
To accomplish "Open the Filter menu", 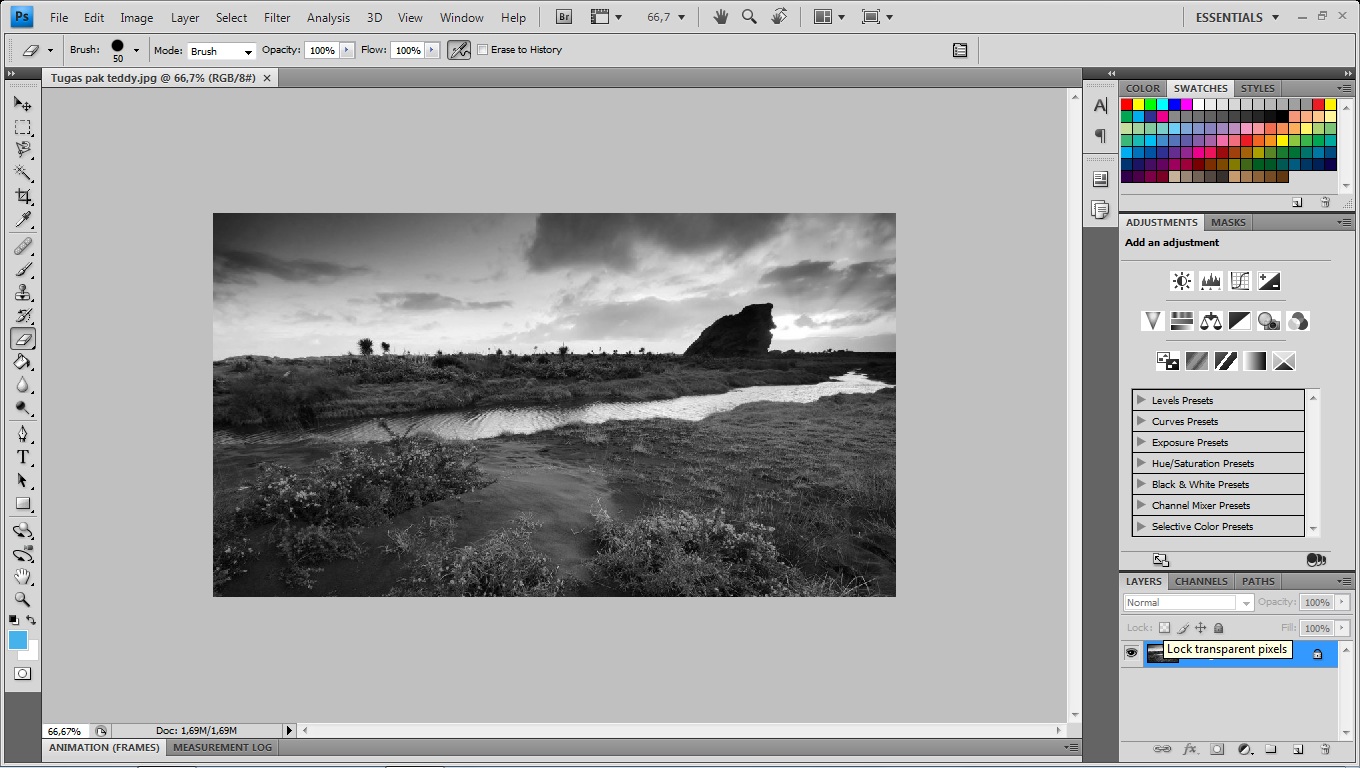I will click(x=277, y=17).
